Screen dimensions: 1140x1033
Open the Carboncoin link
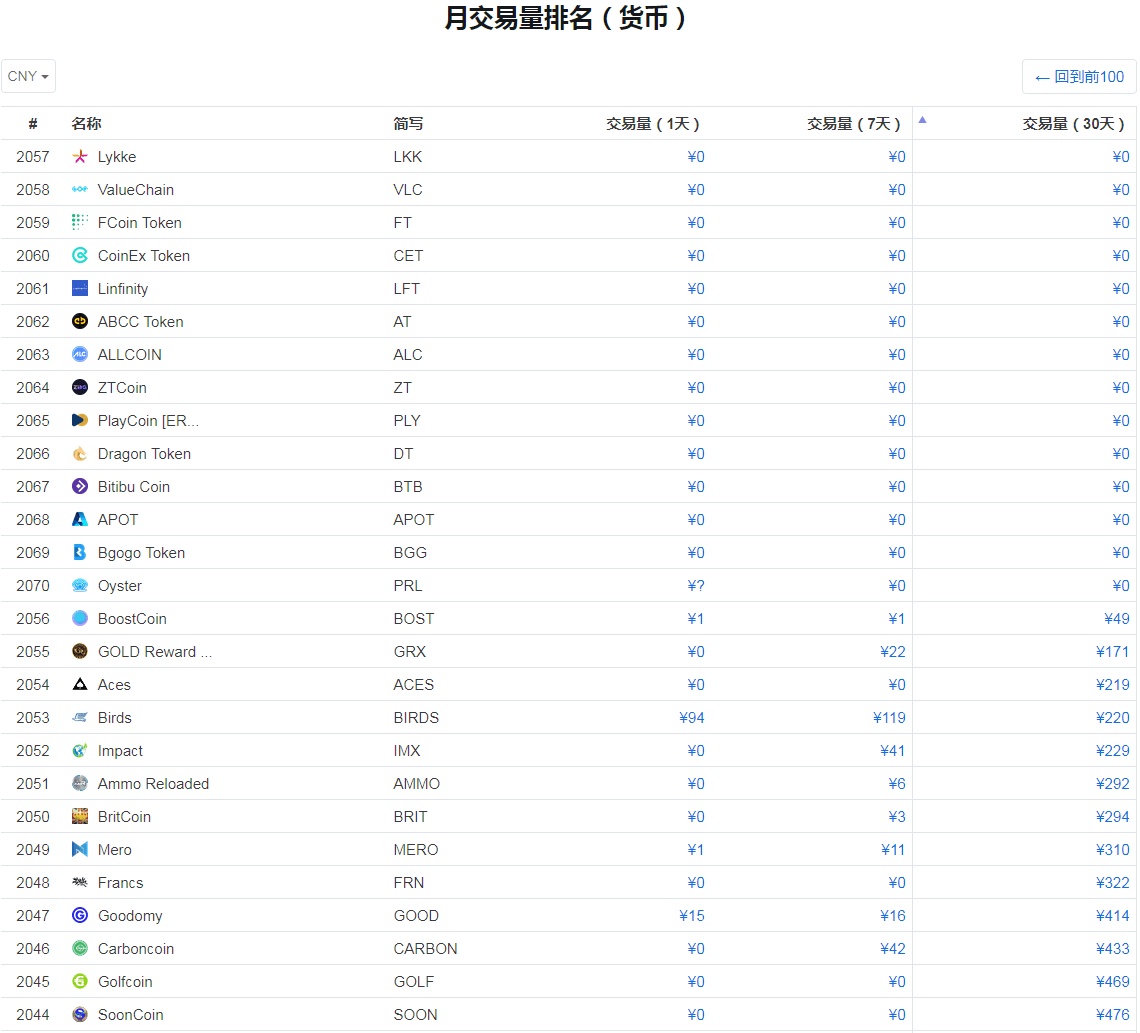click(x=136, y=949)
